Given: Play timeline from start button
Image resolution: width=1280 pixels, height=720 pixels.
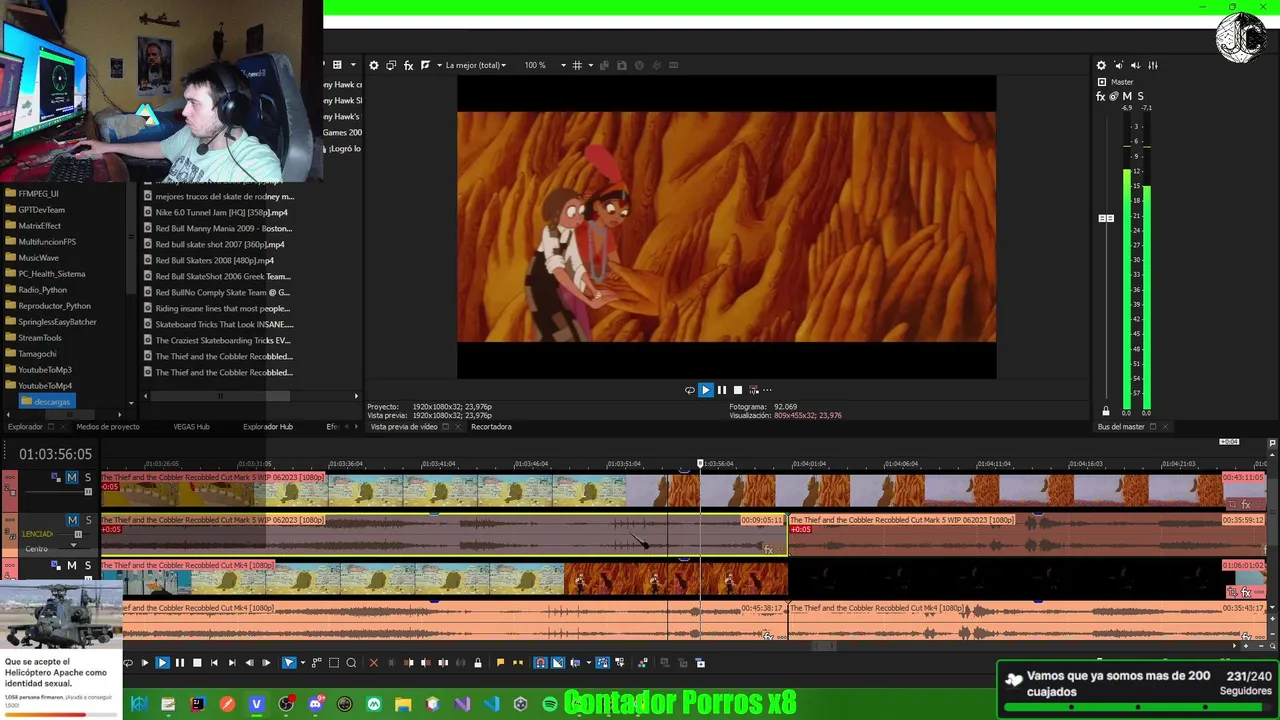Looking at the screenshot, I should (x=145, y=662).
